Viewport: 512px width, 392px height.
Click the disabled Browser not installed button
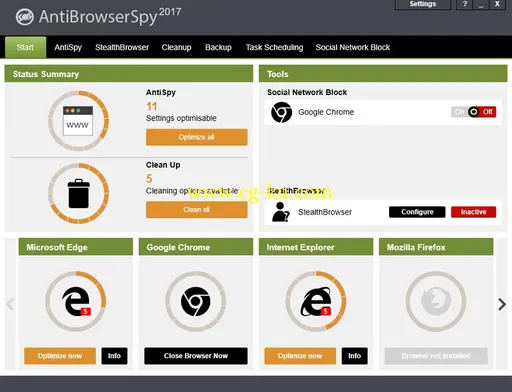coord(436,356)
